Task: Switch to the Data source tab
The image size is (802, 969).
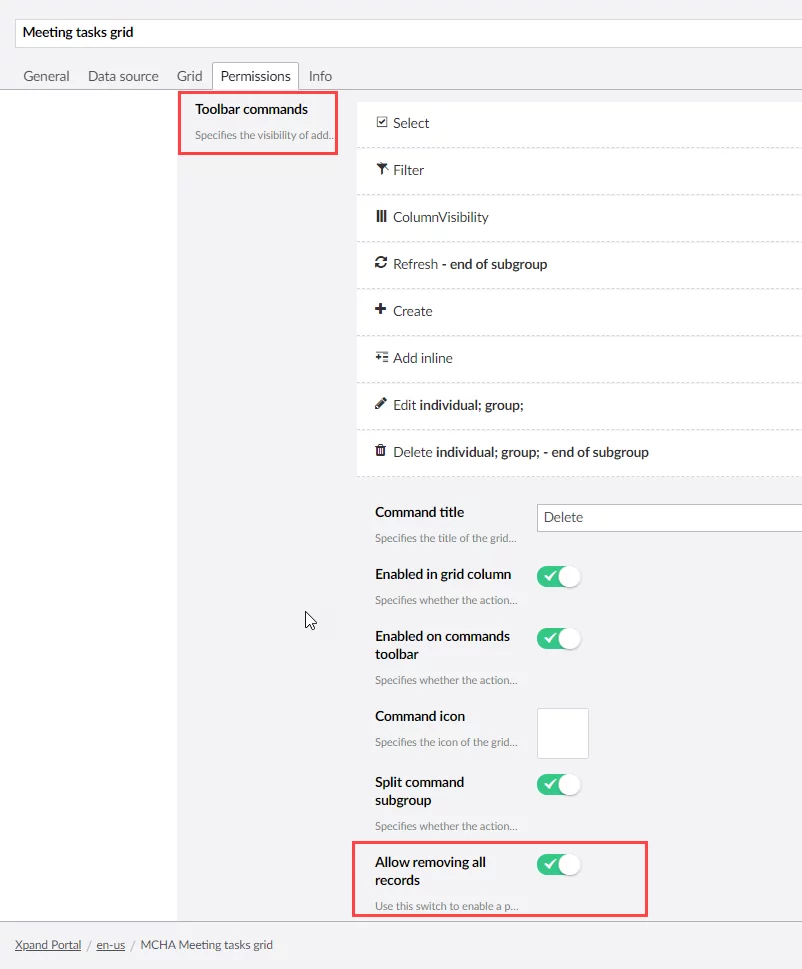Action: [123, 76]
